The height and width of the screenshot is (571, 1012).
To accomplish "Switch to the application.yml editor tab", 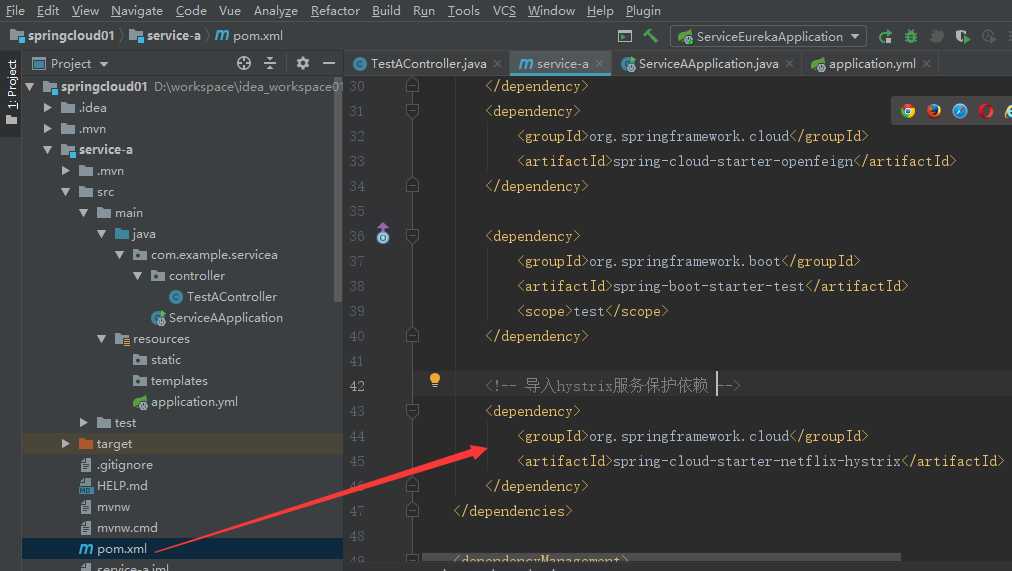I will click(872, 63).
